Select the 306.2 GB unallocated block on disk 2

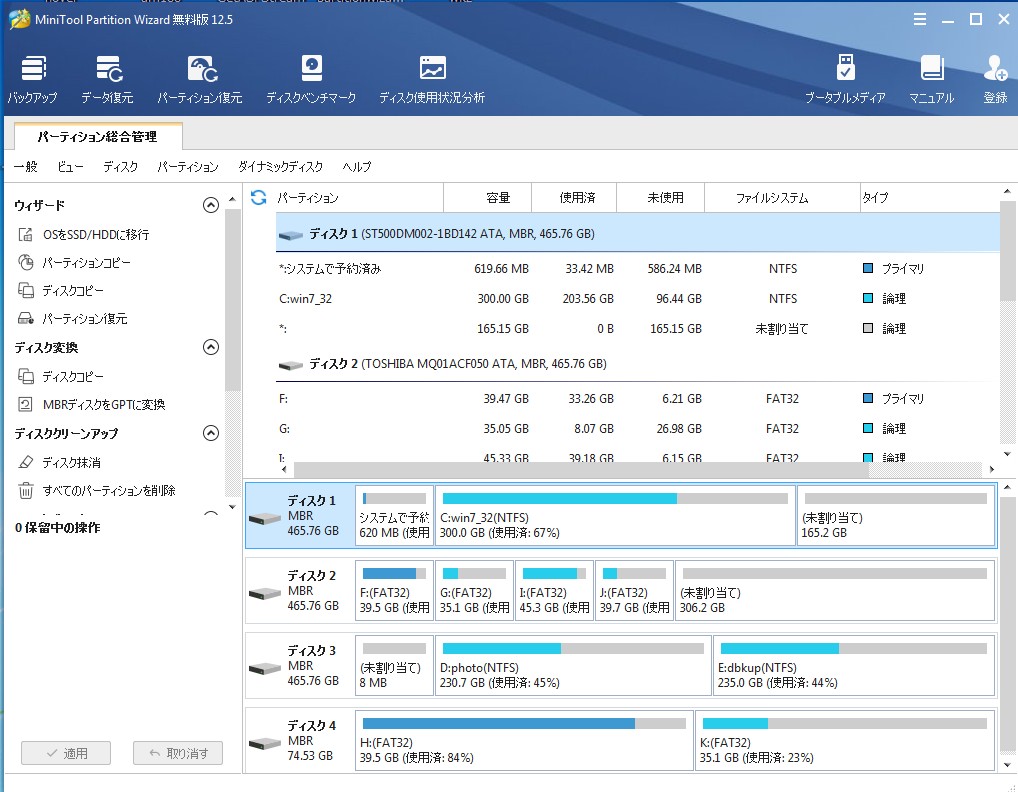pos(835,591)
